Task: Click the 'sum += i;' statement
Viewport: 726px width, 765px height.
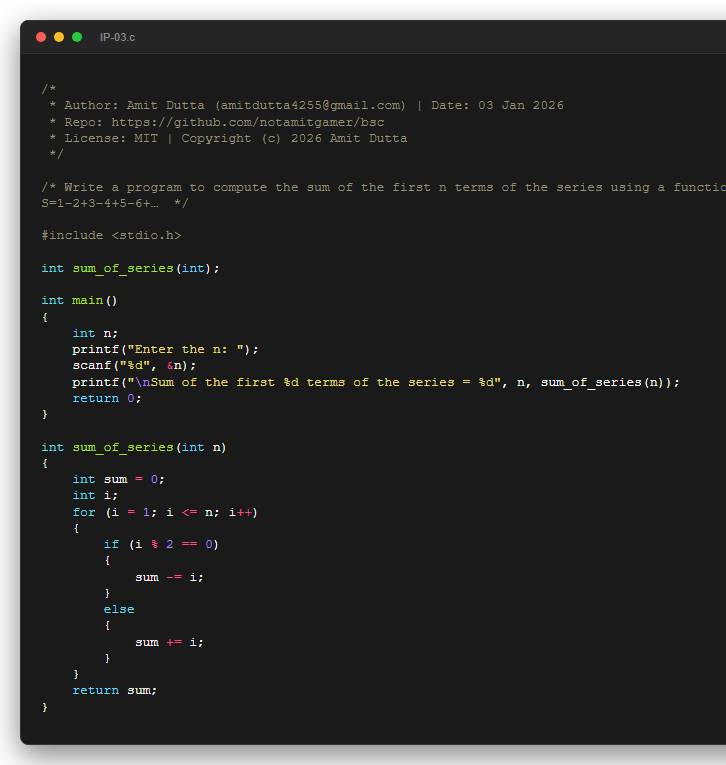Action: click(x=169, y=642)
